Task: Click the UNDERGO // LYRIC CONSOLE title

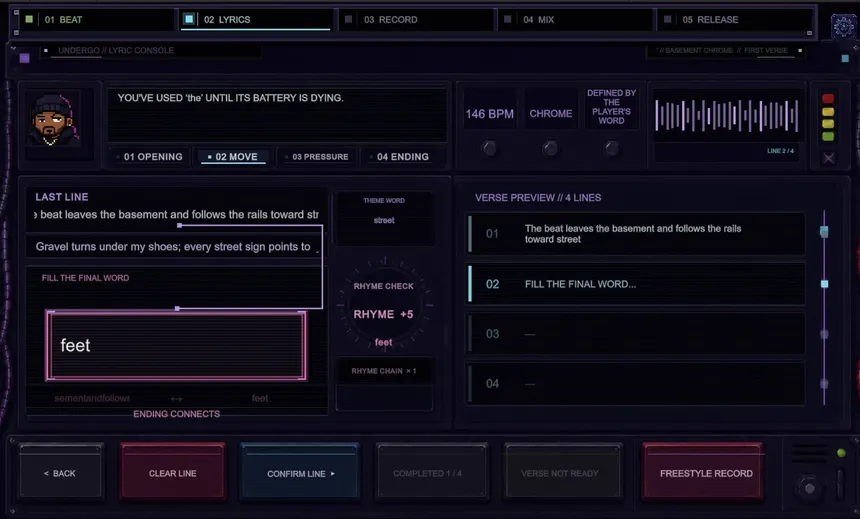Action: pyautogui.click(x=116, y=50)
